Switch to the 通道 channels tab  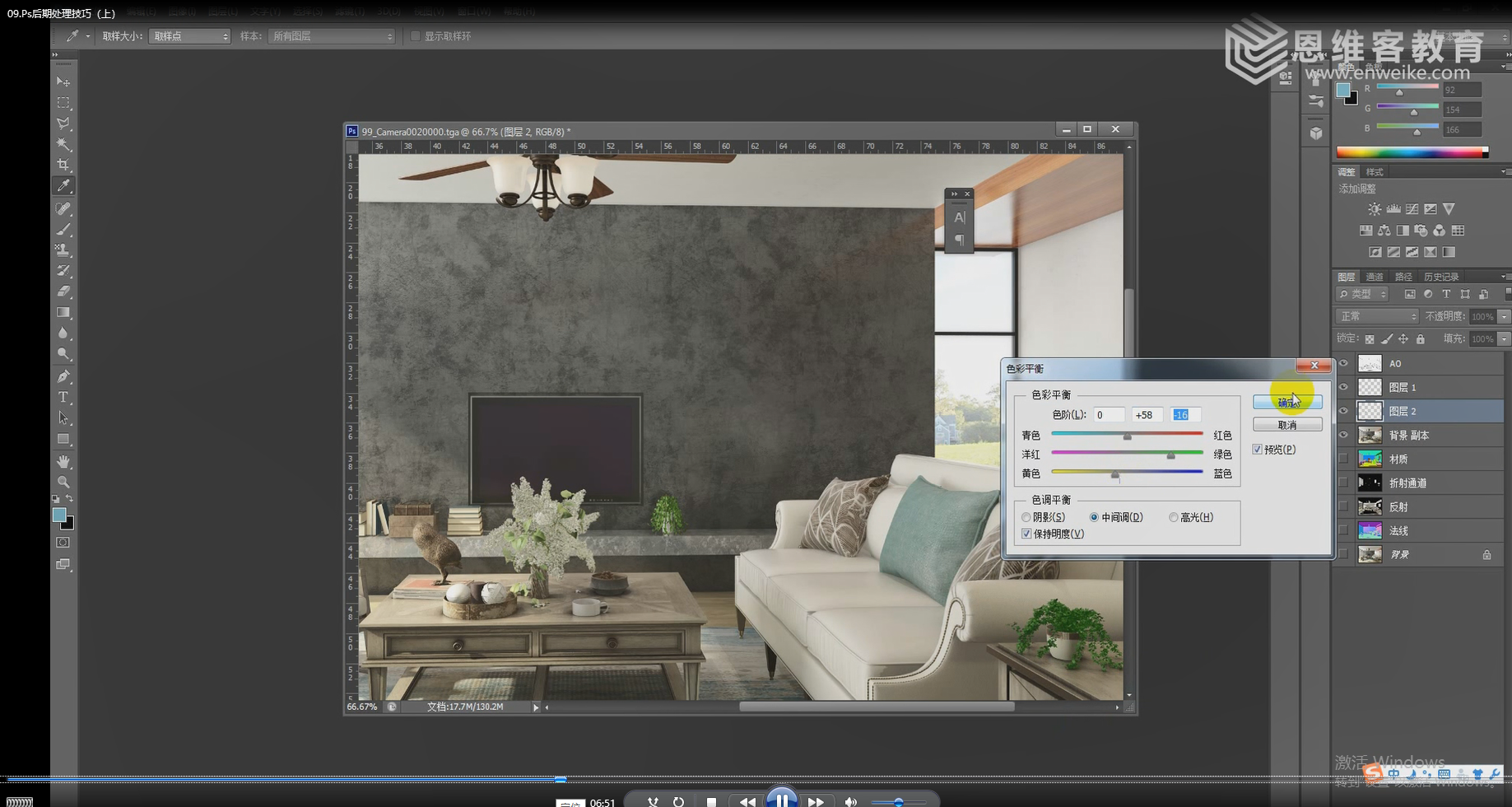click(x=1375, y=277)
